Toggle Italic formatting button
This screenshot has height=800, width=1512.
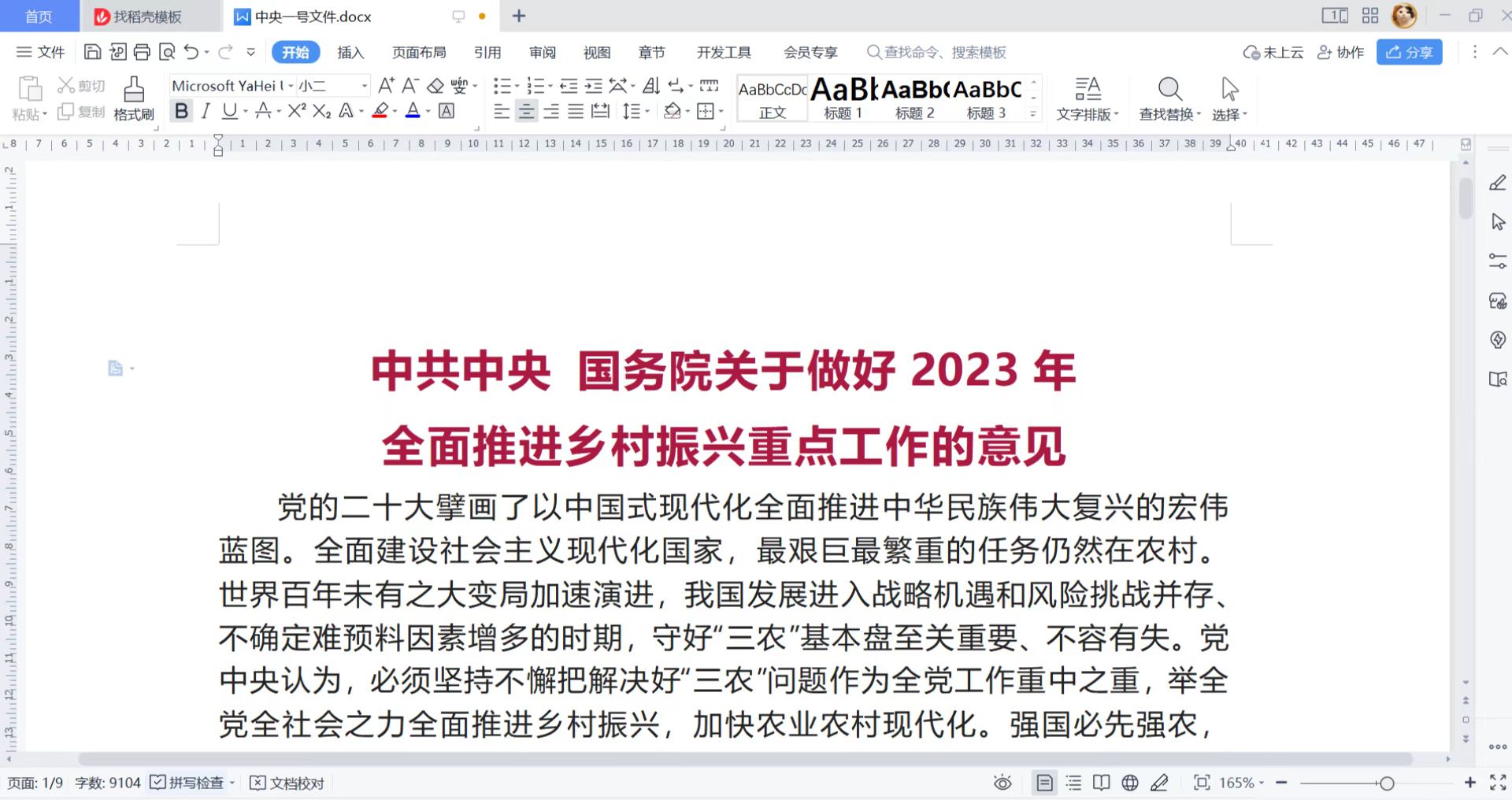(206, 111)
